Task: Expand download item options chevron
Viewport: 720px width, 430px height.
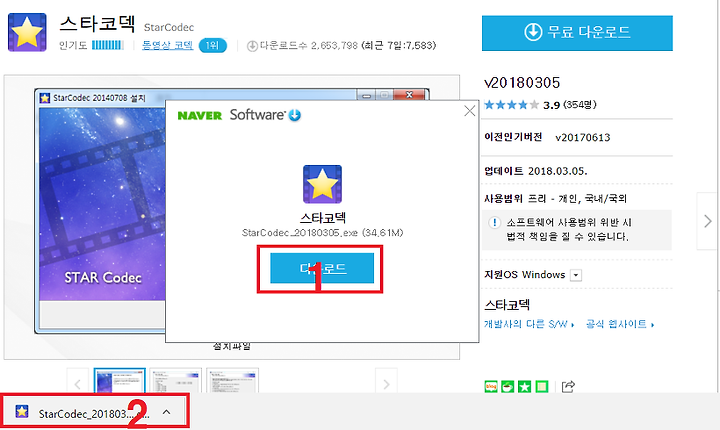Action: [167, 412]
